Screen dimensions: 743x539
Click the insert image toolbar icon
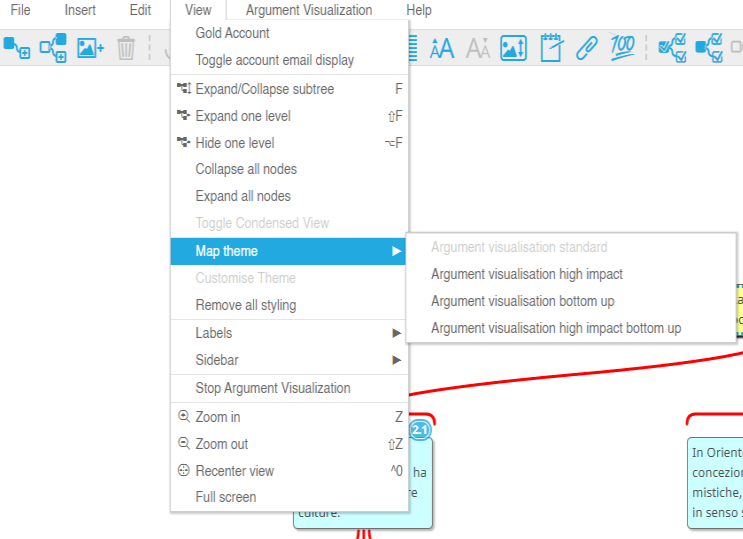(x=90, y=47)
